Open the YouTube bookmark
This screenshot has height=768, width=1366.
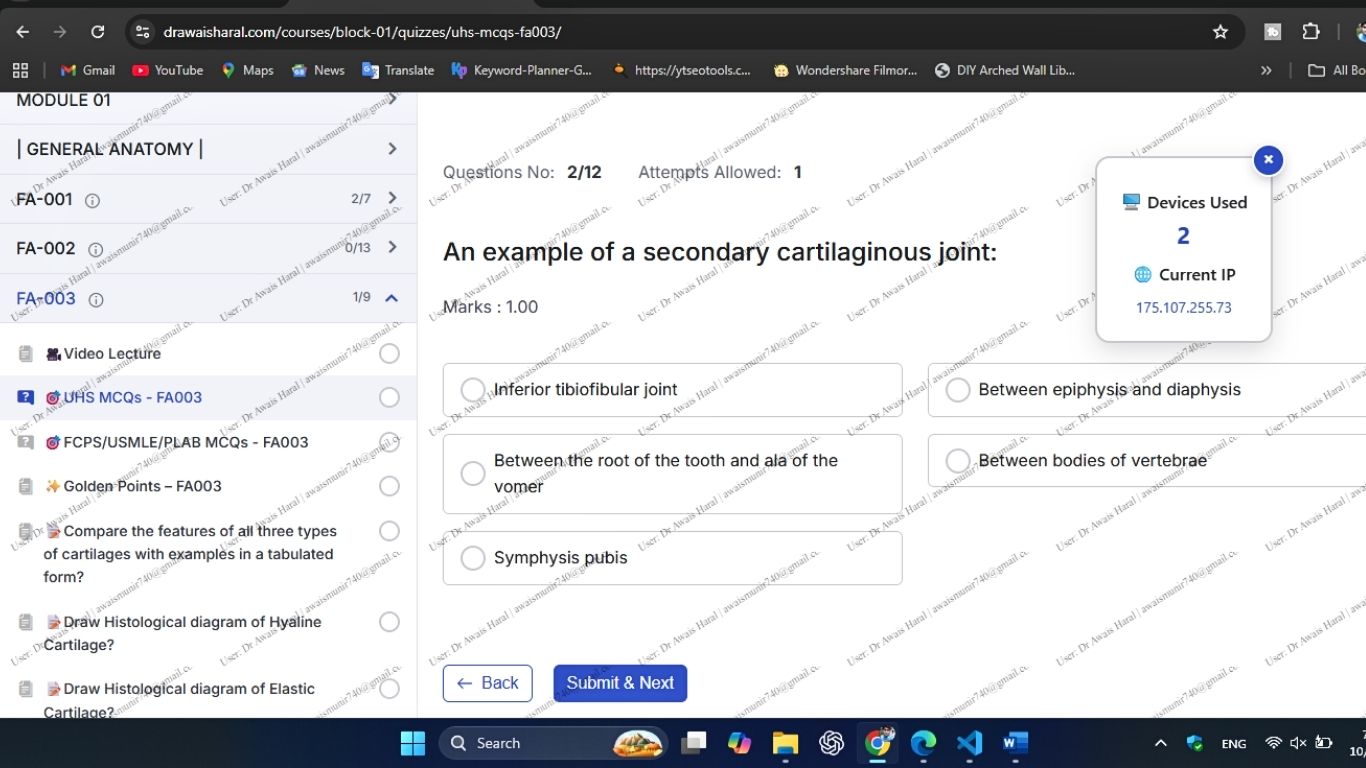[166, 70]
